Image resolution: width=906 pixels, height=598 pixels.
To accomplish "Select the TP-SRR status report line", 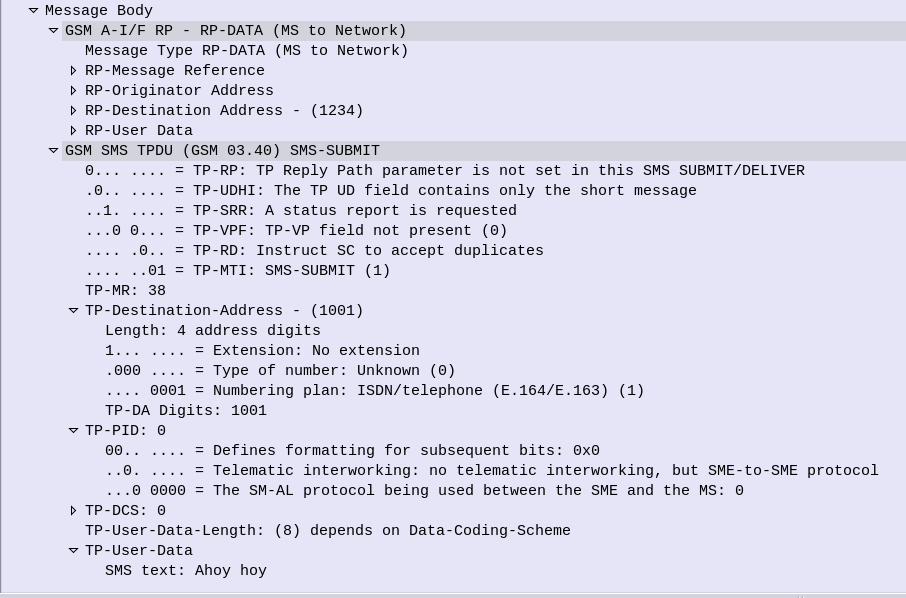I will 301,210.
